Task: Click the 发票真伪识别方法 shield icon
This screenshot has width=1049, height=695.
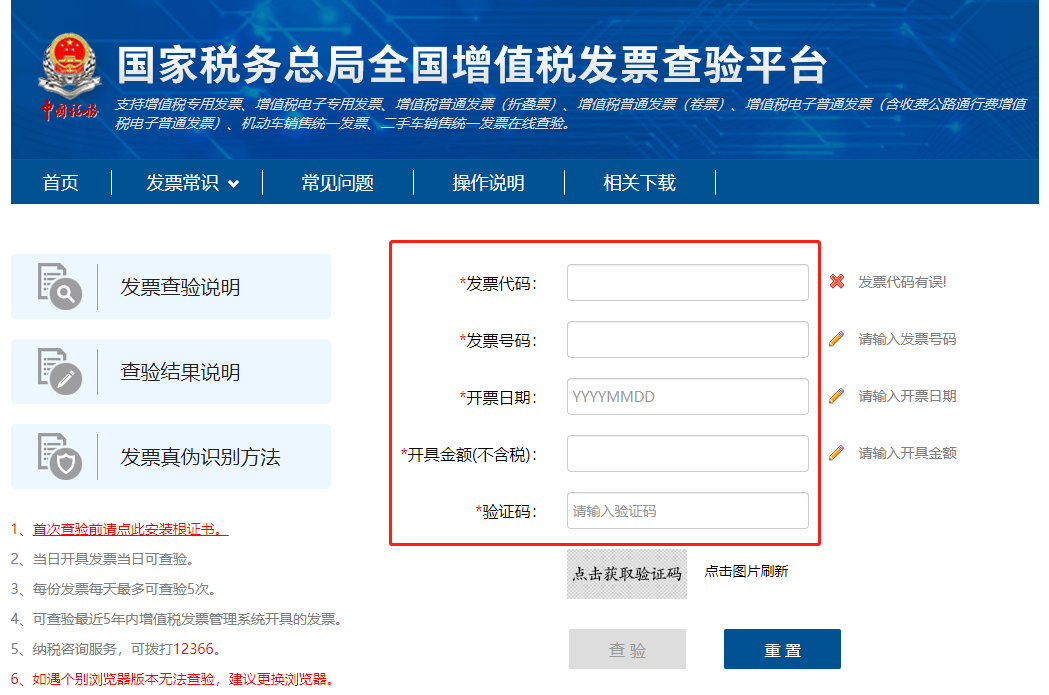Action: tap(60, 456)
